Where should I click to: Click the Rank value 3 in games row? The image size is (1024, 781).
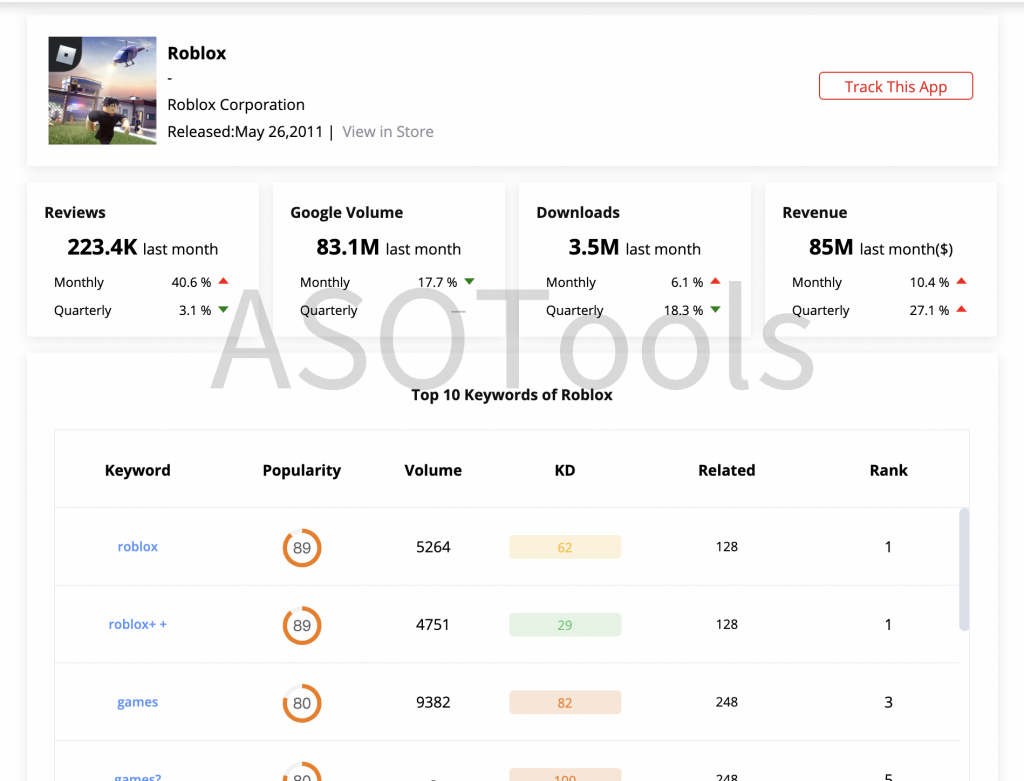click(888, 702)
